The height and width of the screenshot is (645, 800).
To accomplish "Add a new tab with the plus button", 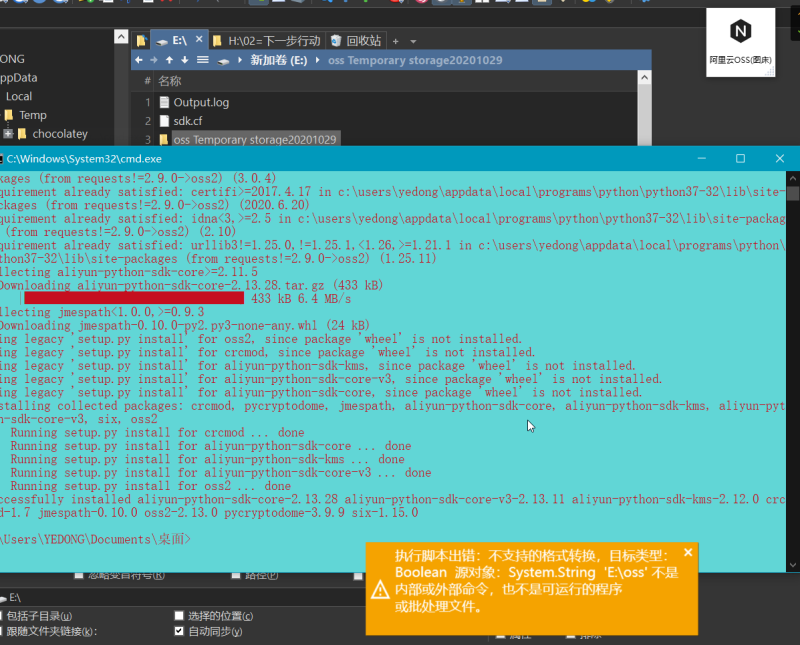I will (395, 41).
